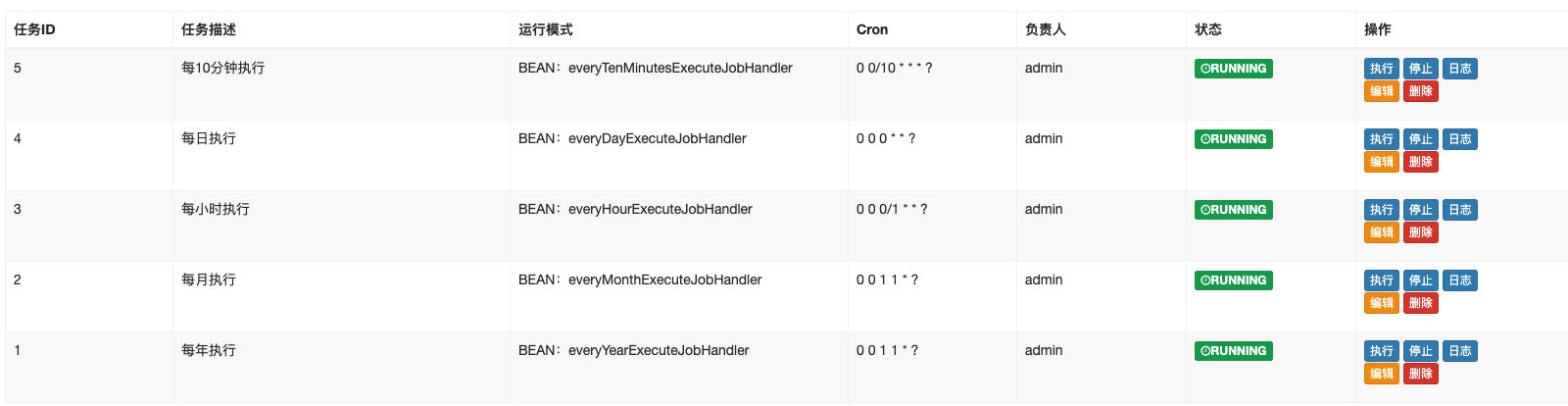Screen dimensions: 1568x406
Task: Click the 状态 column header
Action: coord(1208,29)
